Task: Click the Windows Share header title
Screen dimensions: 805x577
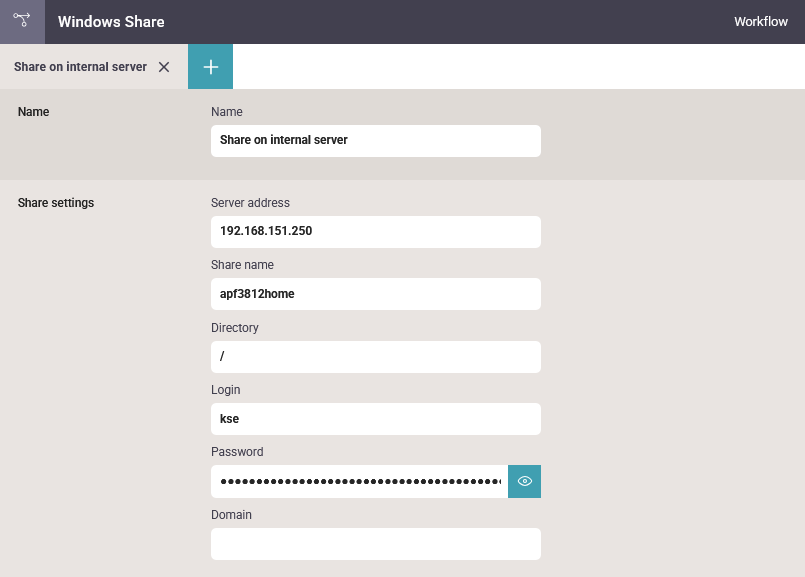Action: tap(111, 22)
